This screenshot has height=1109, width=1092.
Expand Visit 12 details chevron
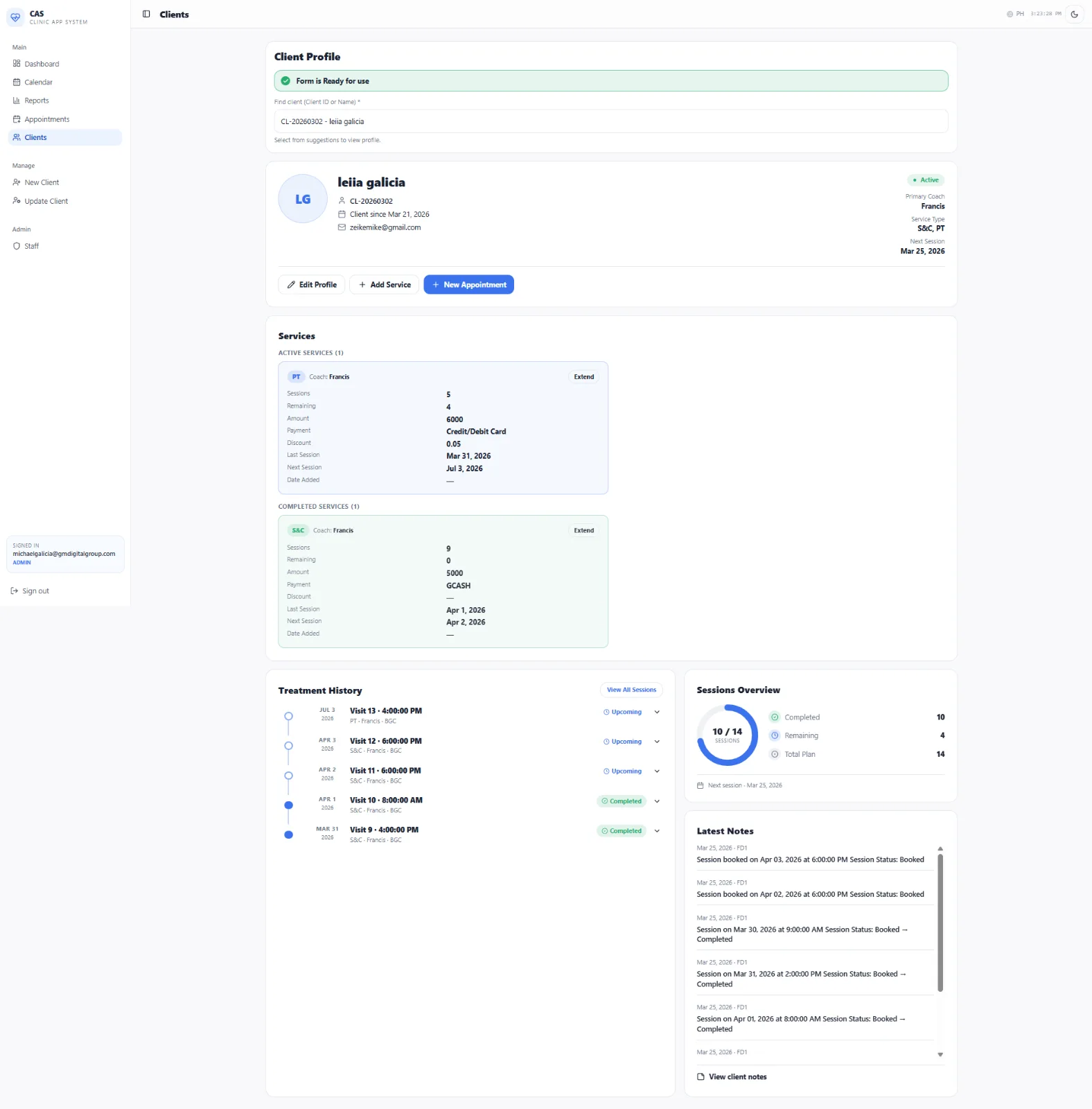pyautogui.click(x=657, y=742)
